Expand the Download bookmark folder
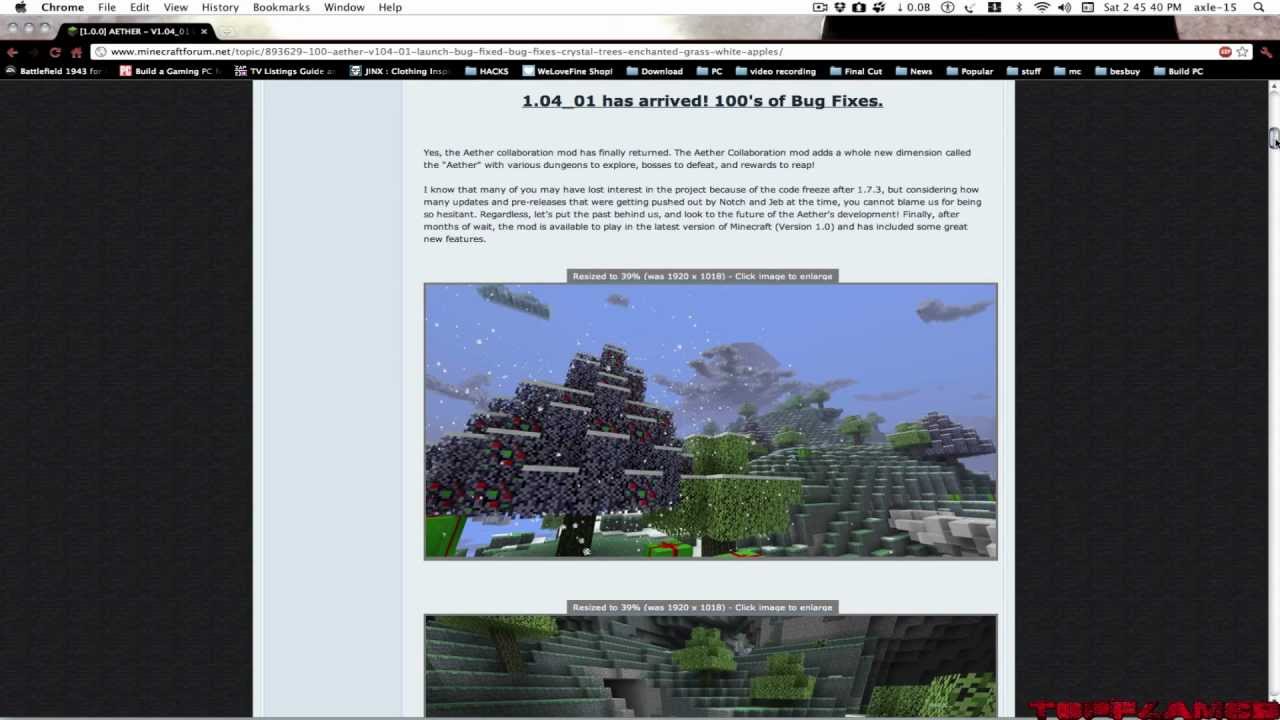Screen dimensions: 1280x720 (655, 71)
